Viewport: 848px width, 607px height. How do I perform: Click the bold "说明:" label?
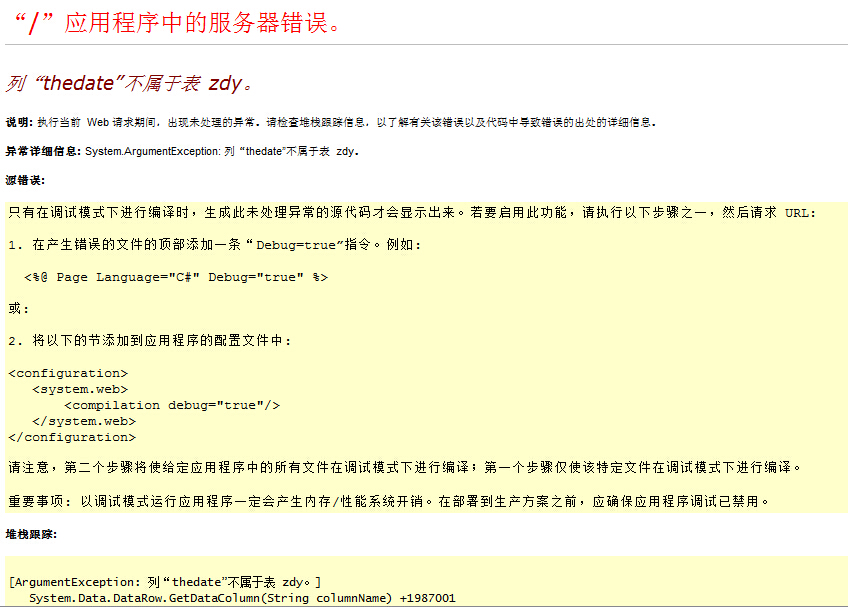pos(19,122)
